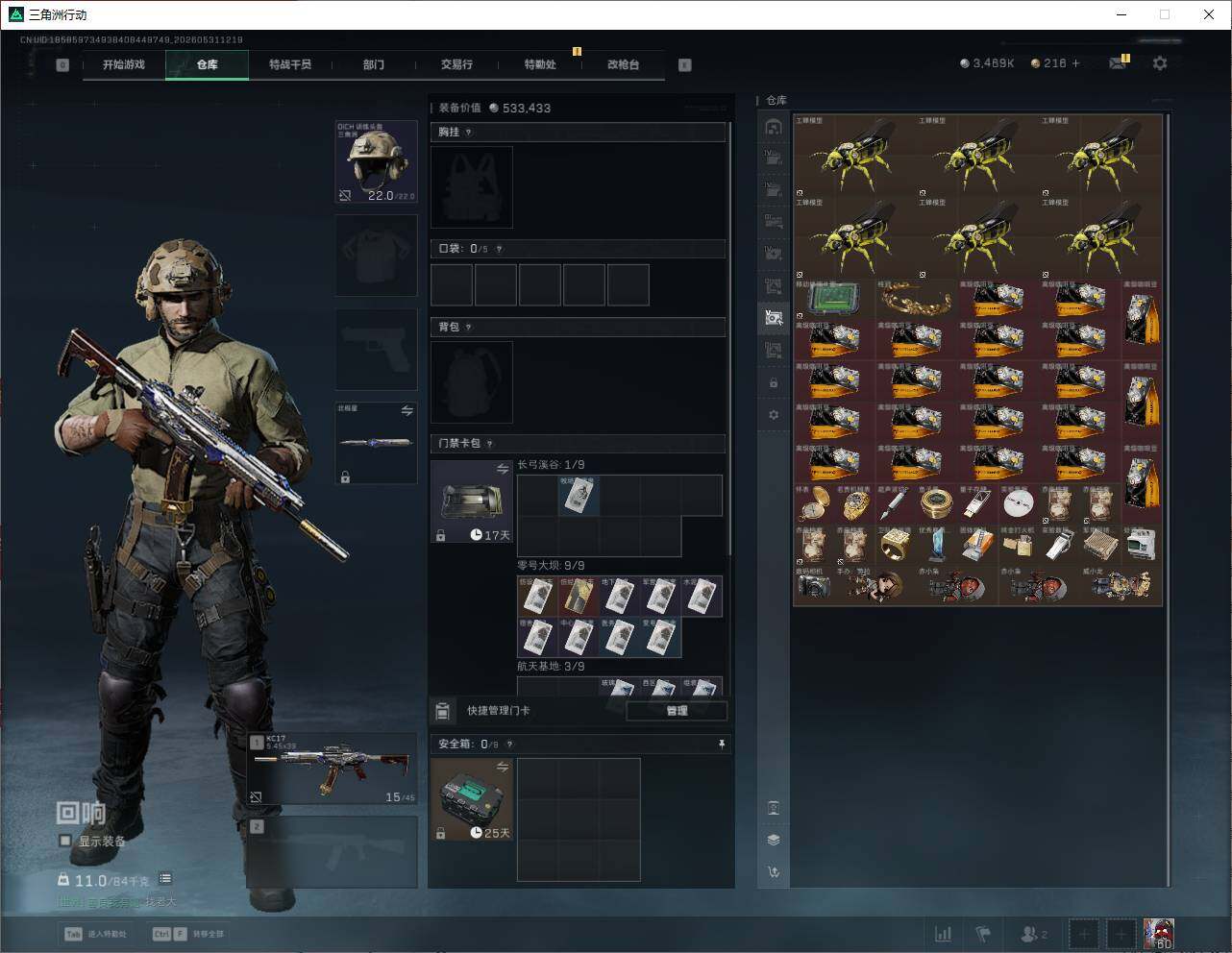Add premium currency with the plus icon
This screenshot has height=953, width=1232.
click(x=1075, y=63)
